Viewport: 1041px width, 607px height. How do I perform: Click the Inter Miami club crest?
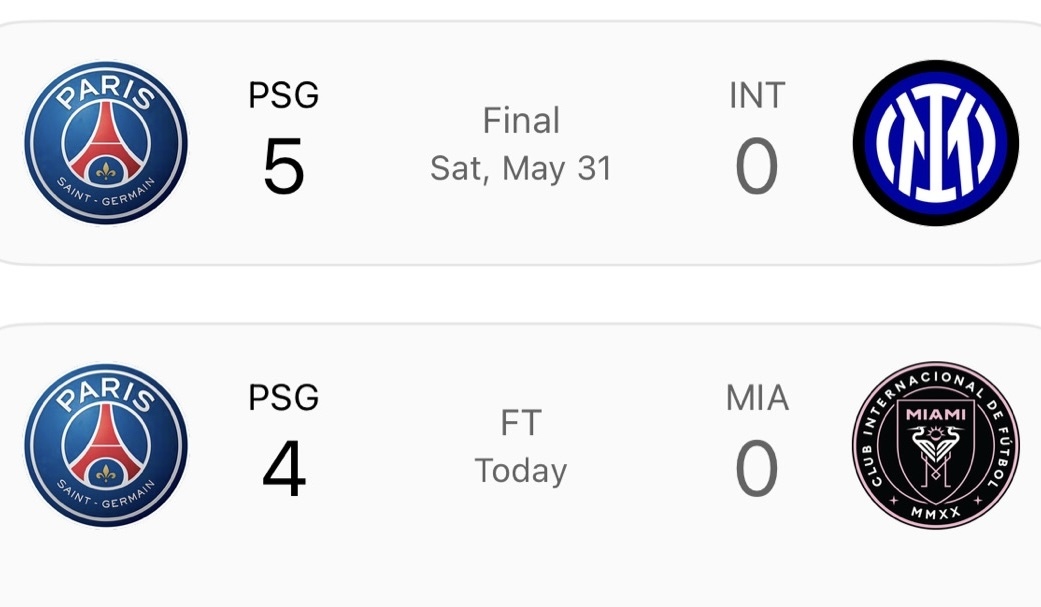(x=935, y=445)
